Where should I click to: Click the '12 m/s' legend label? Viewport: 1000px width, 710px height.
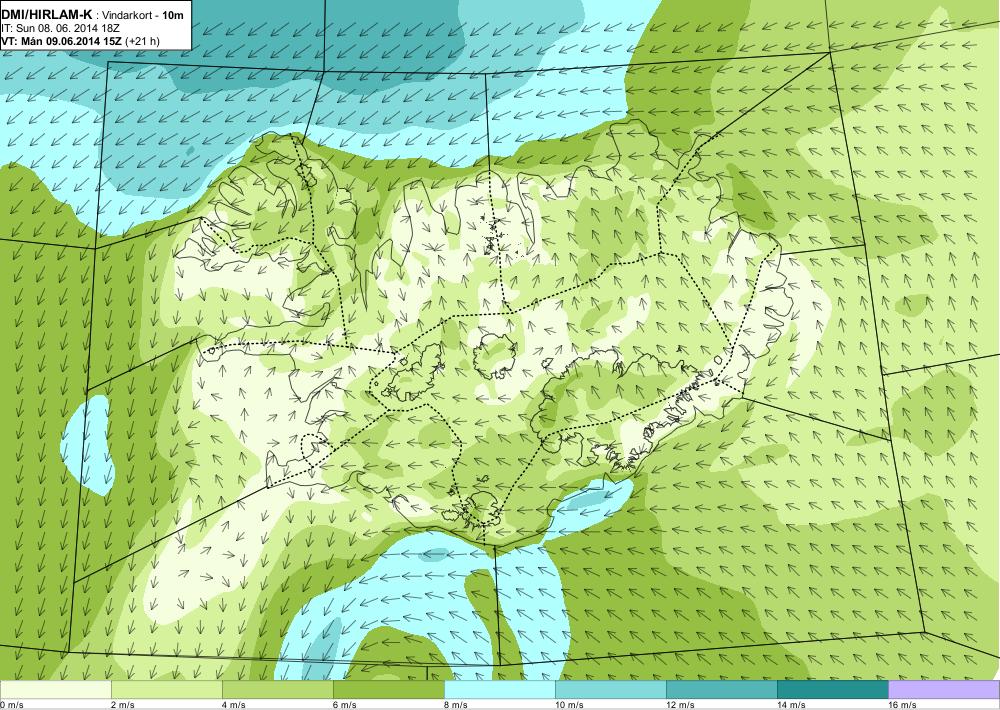pos(680,704)
